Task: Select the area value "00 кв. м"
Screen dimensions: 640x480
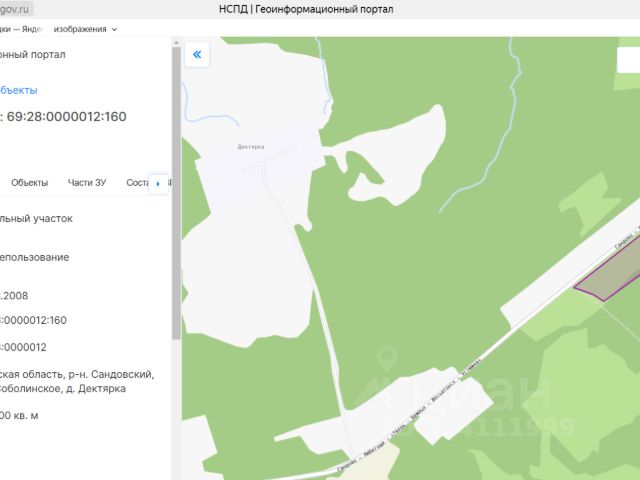Action: click(19, 416)
